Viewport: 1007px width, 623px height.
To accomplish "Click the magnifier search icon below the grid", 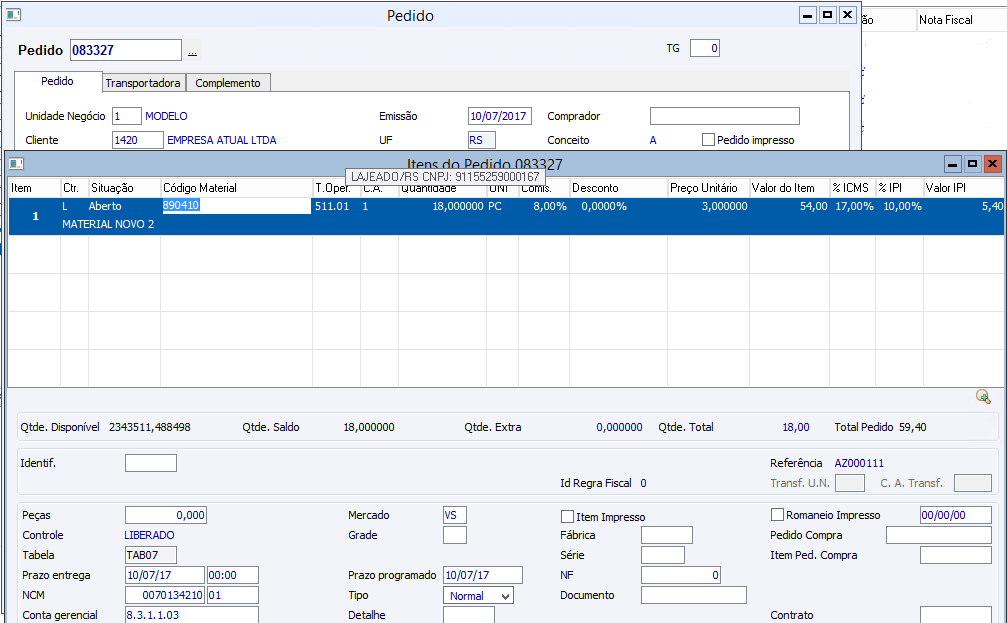I will tap(983, 397).
